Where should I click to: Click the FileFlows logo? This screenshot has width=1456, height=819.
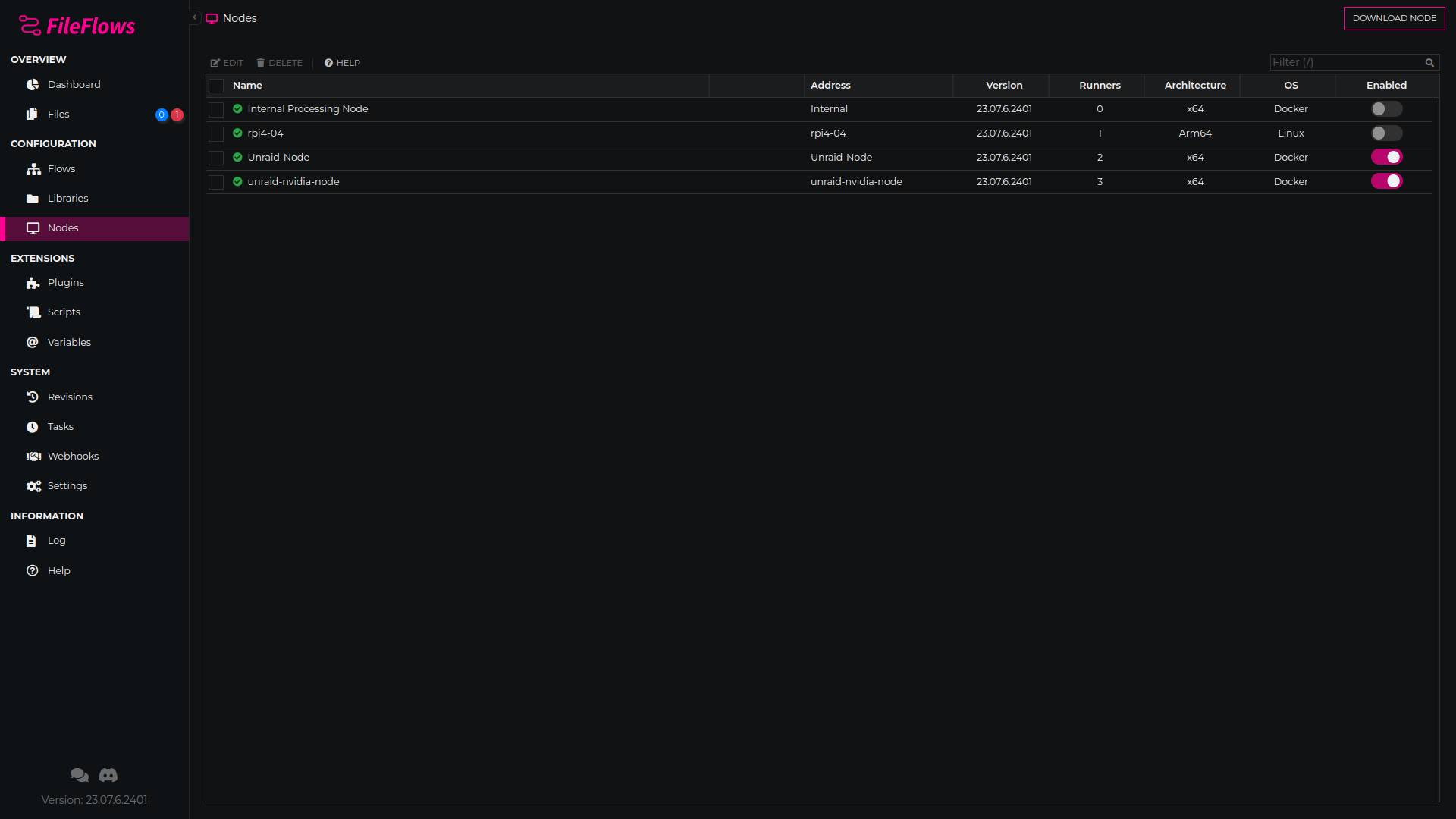(77, 26)
